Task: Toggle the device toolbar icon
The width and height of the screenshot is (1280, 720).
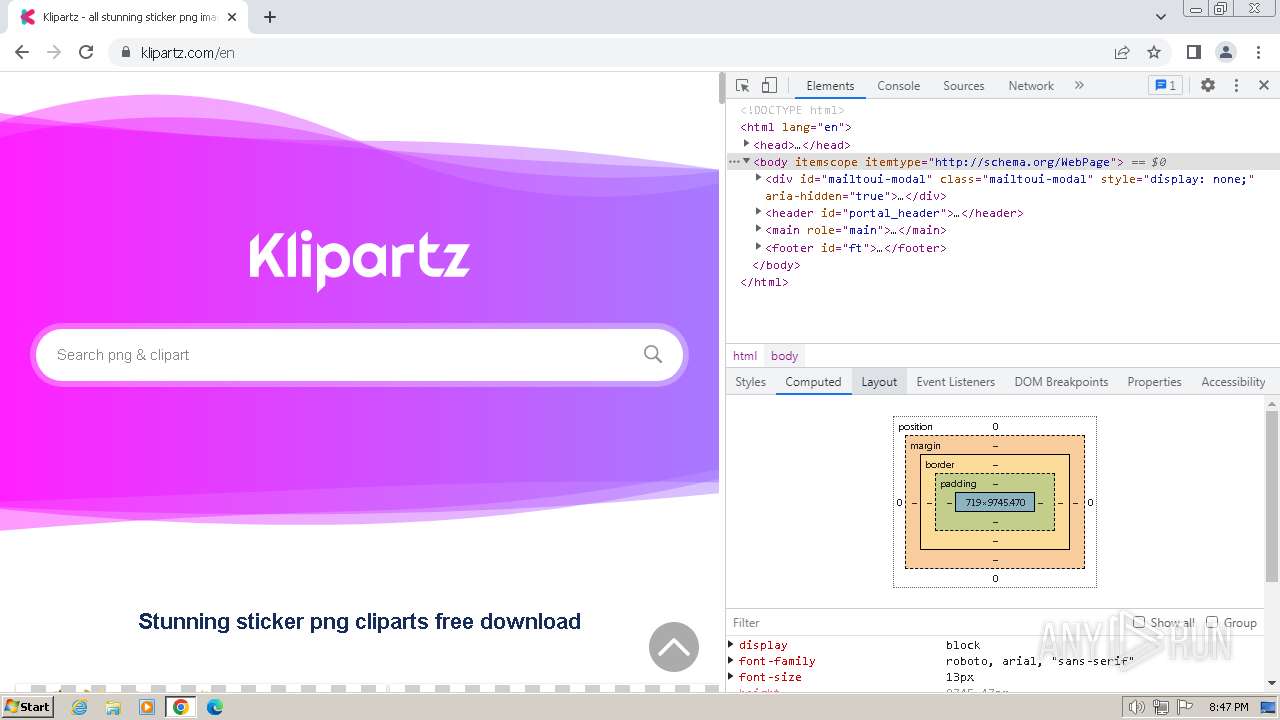Action: (769, 86)
